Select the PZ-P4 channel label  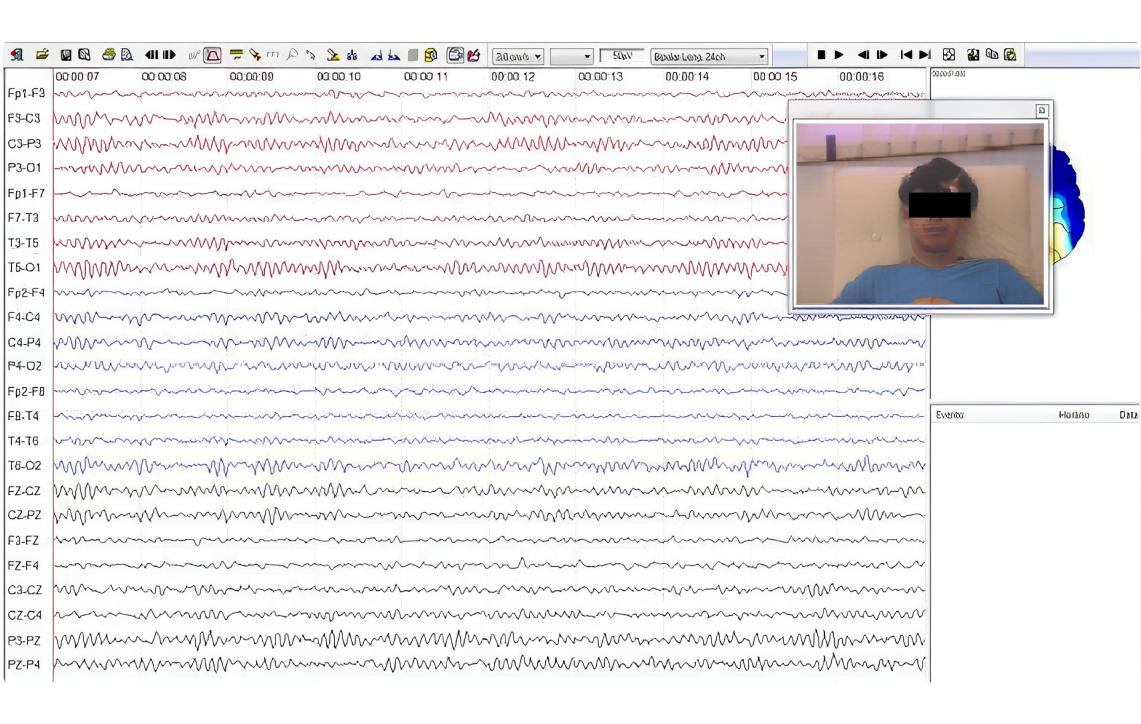[x=24, y=664]
